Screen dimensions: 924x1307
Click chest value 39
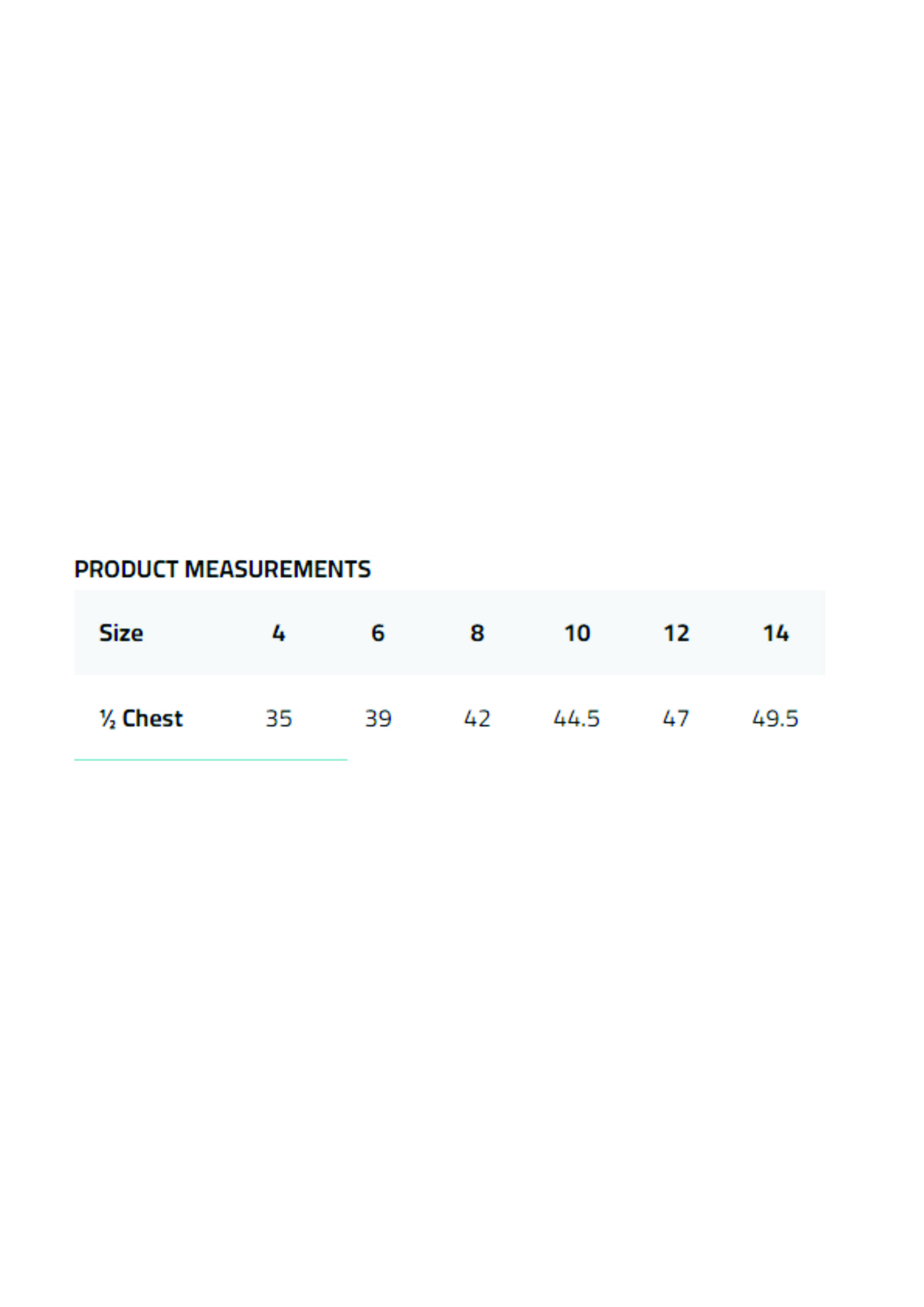[378, 718]
